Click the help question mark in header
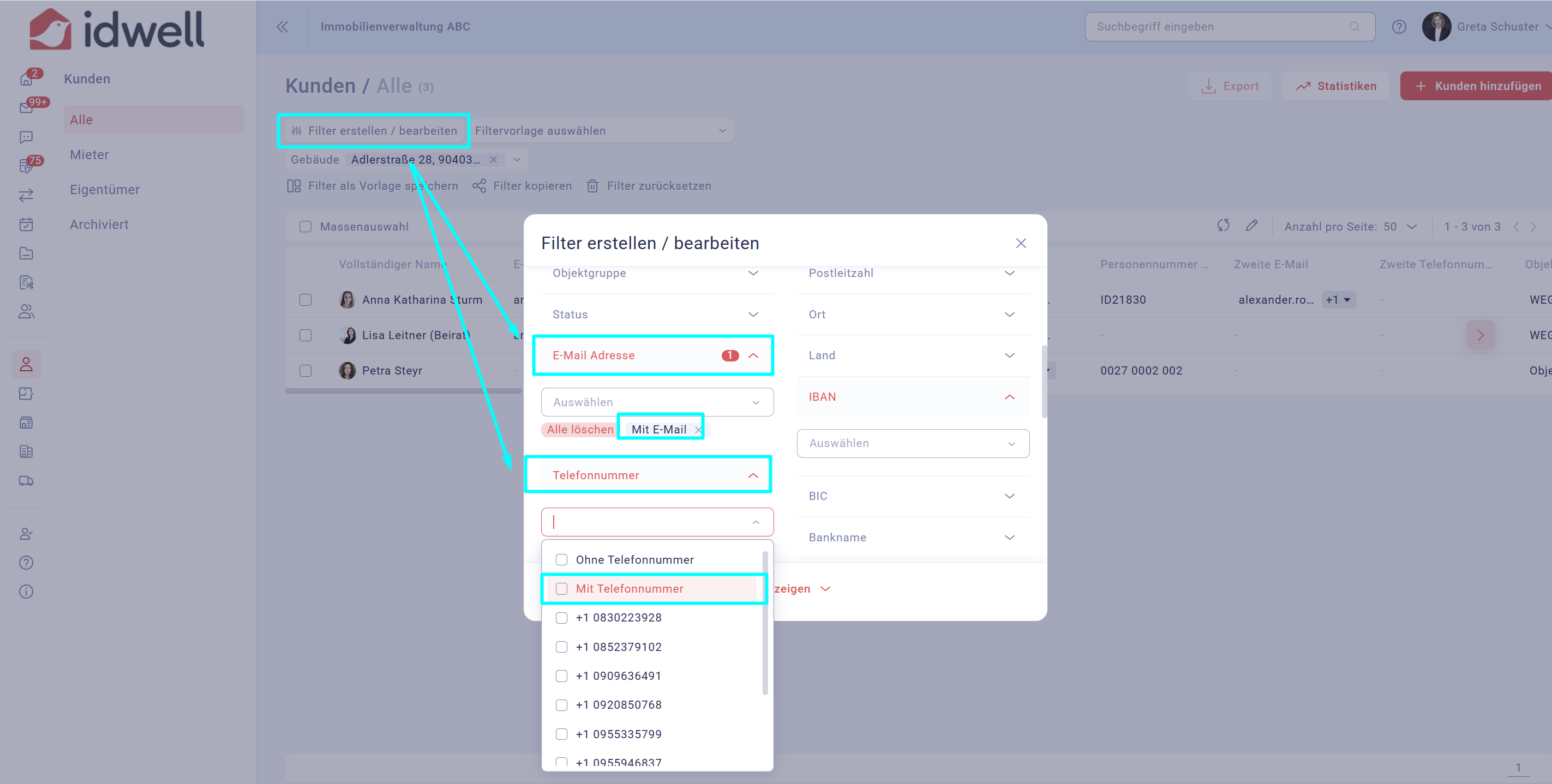The height and width of the screenshot is (784, 1552). pos(1399,27)
